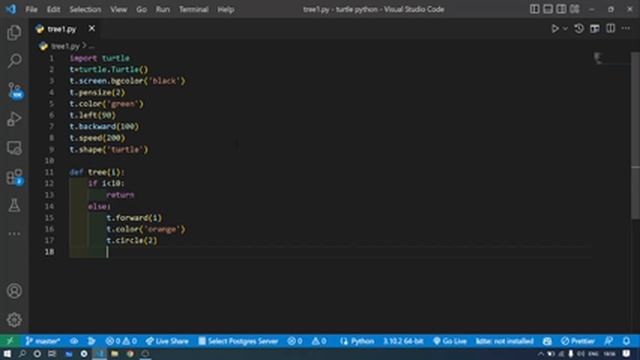Open the Source Control view
The image size is (640, 360).
click(x=15, y=90)
